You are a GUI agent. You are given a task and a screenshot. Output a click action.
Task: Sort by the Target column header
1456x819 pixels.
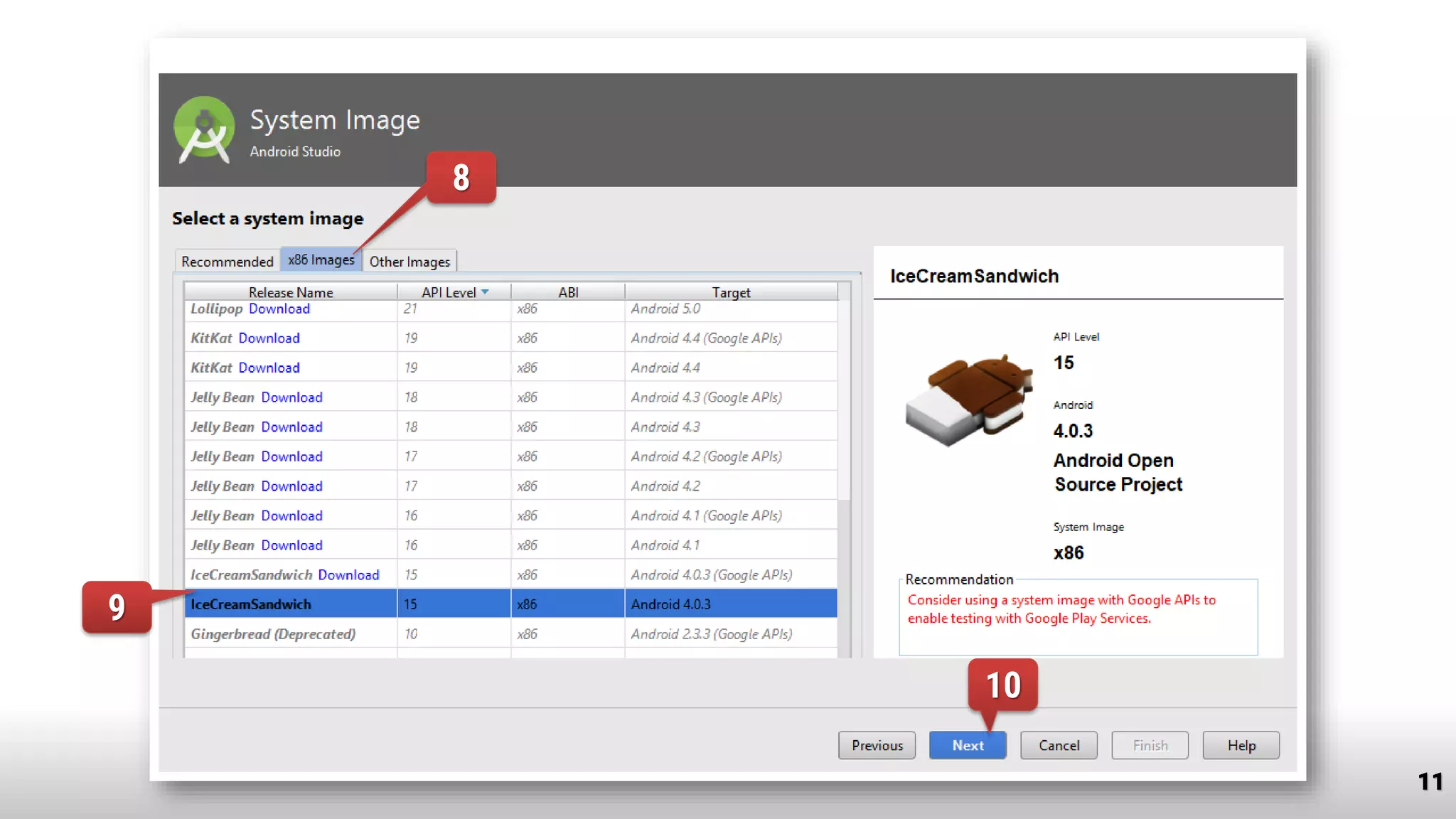tap(731, 292)
